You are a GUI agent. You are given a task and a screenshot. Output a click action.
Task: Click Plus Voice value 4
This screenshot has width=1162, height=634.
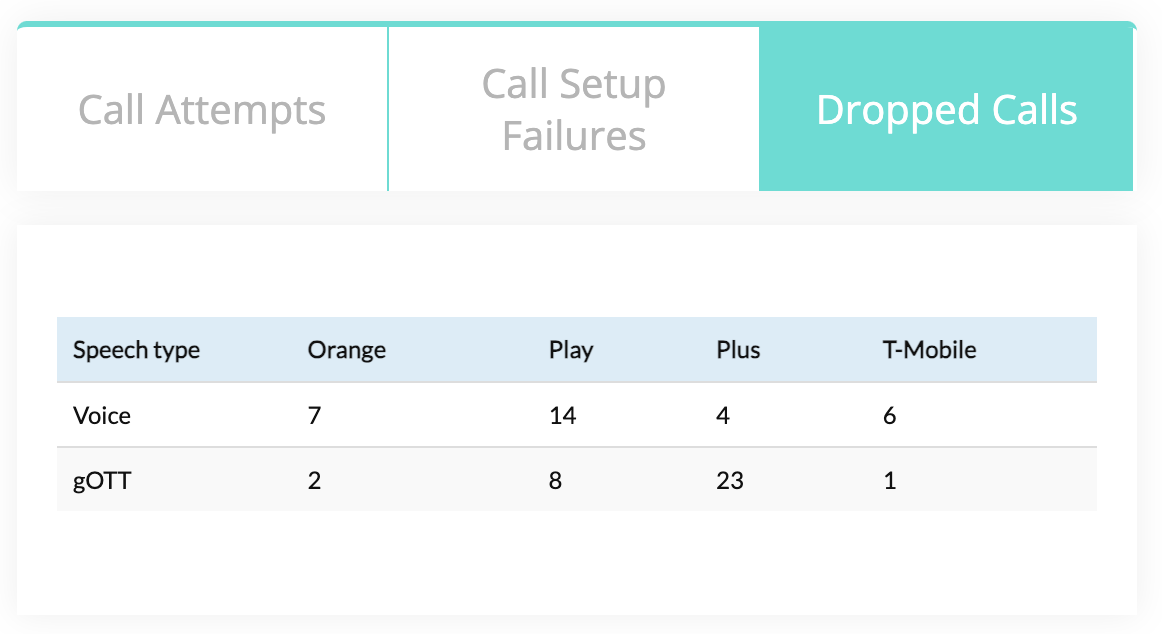pos(723,416)
